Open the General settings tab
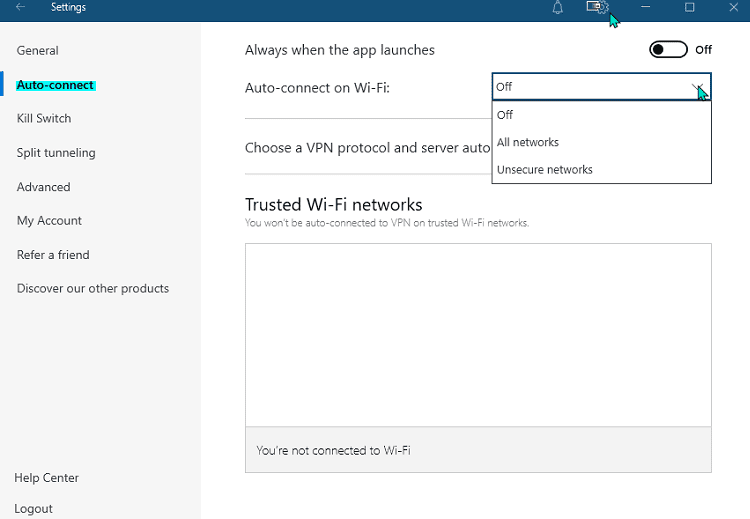Viewport: 750px width, 519px height. [x=38, y=50]
